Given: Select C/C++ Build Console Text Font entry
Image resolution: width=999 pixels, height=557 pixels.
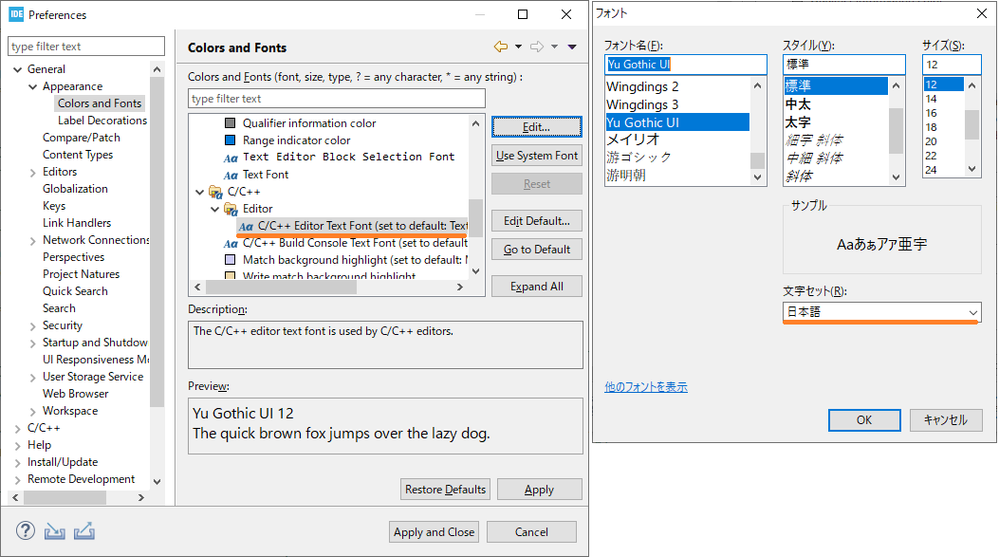Looking at the screenshot, I should [346, 243].
